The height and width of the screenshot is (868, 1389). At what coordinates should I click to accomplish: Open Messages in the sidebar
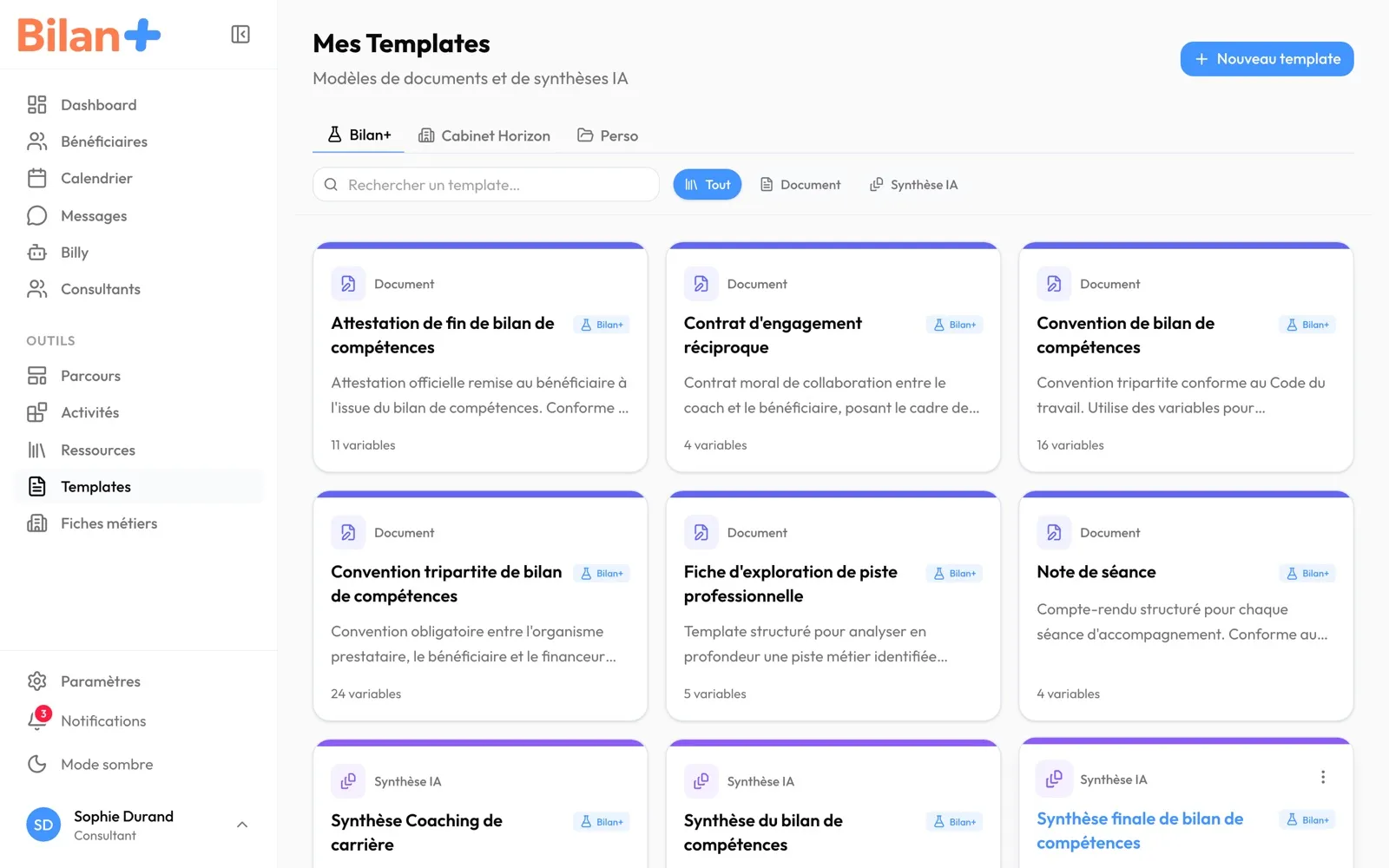click(x=139, y=215)
